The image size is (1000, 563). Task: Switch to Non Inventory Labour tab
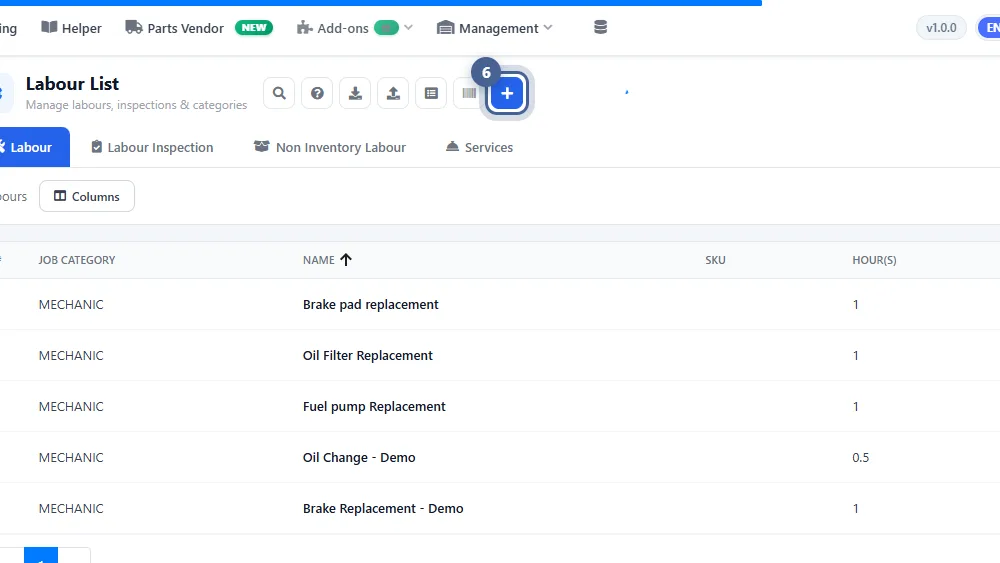pos(330,147)
